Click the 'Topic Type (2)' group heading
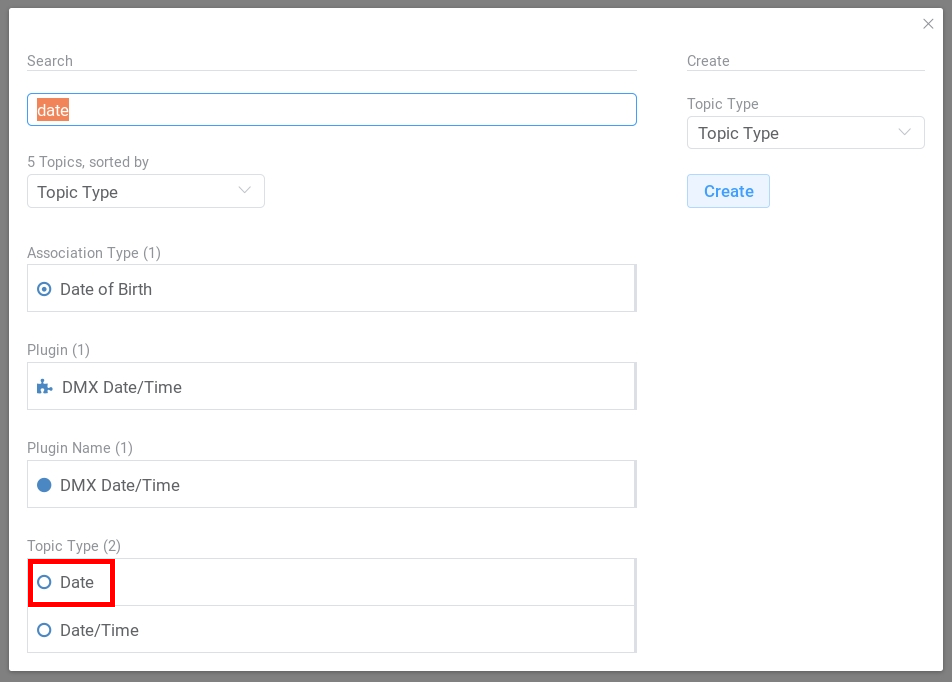 (74, 546)
